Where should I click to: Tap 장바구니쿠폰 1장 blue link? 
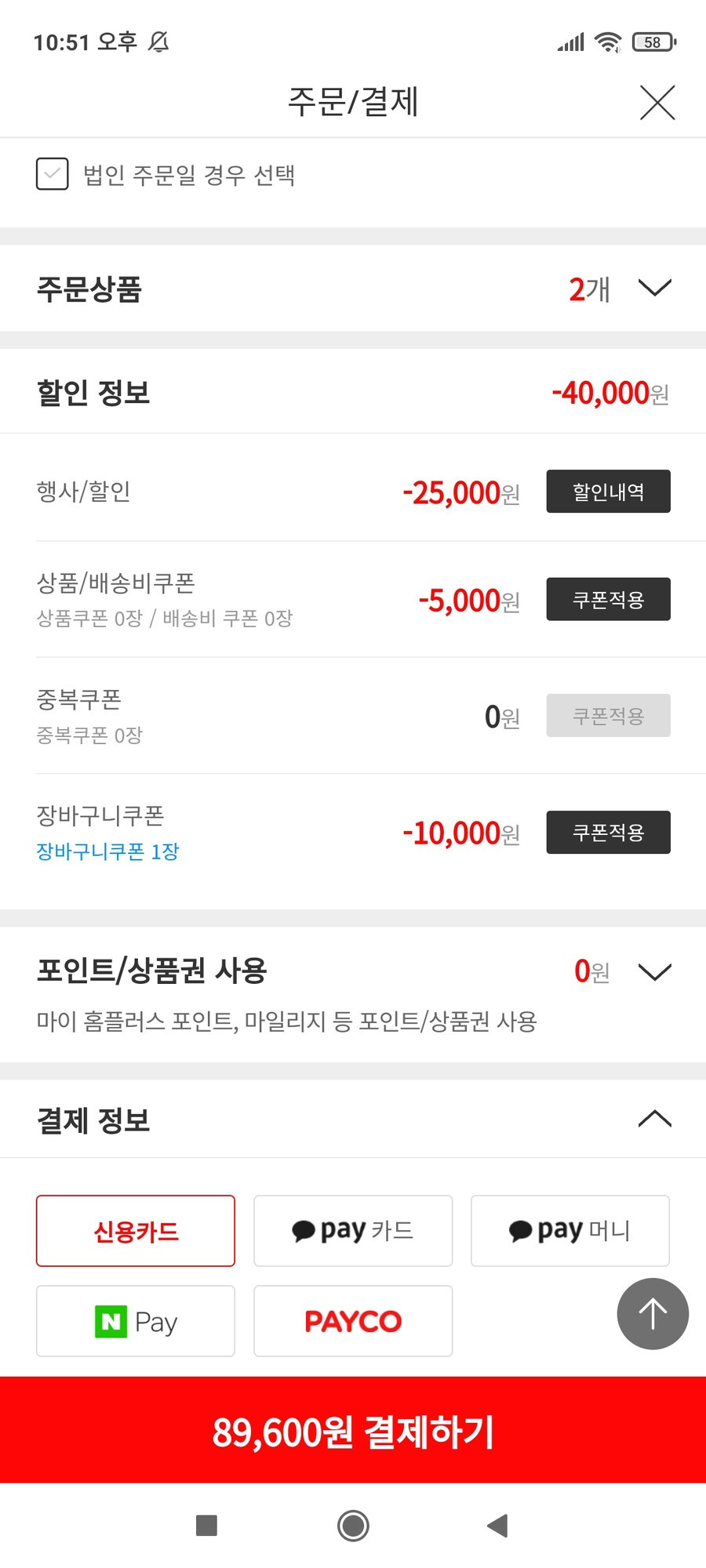tap(107, 851)
